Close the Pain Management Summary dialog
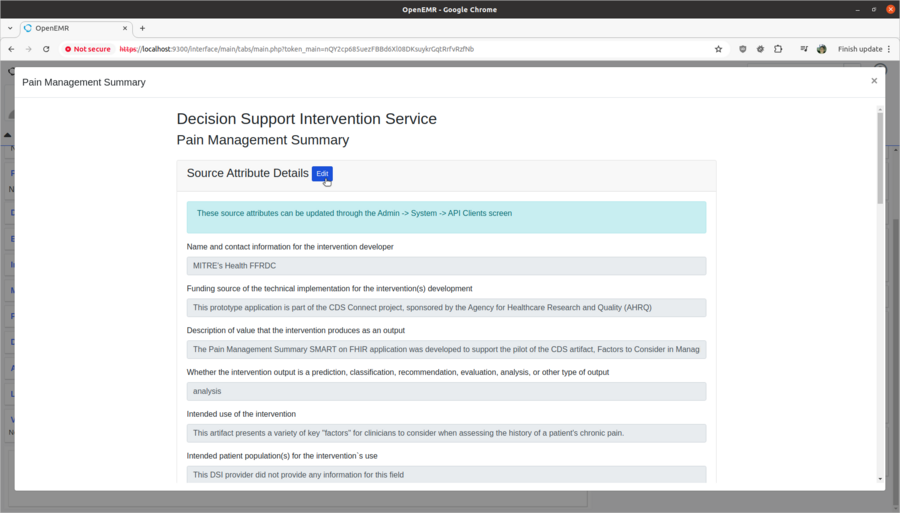Screen dimensions: 900x513 pos(874,81)
